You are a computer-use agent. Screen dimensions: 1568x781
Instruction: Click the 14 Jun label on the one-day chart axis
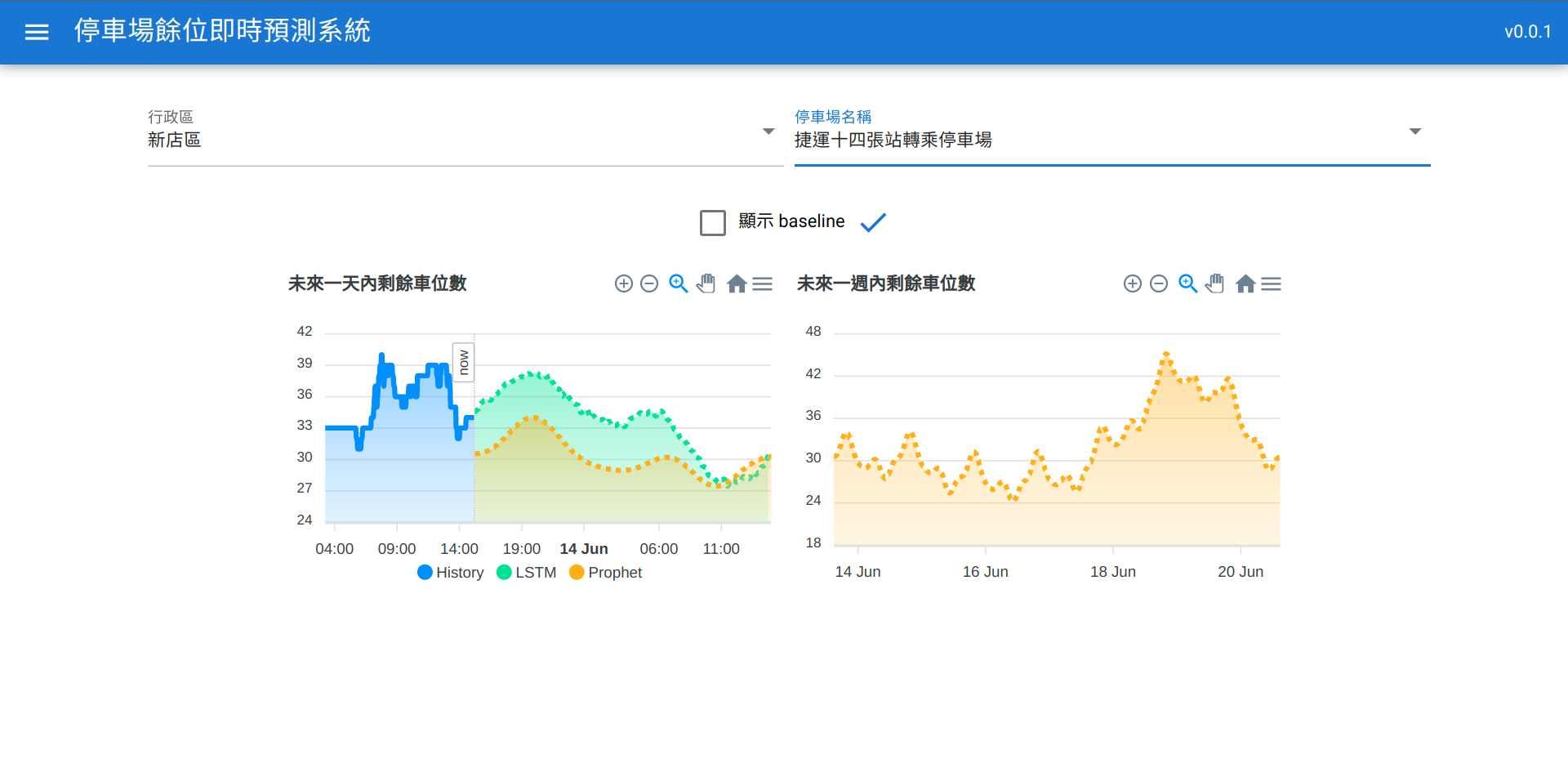point(584,549)
